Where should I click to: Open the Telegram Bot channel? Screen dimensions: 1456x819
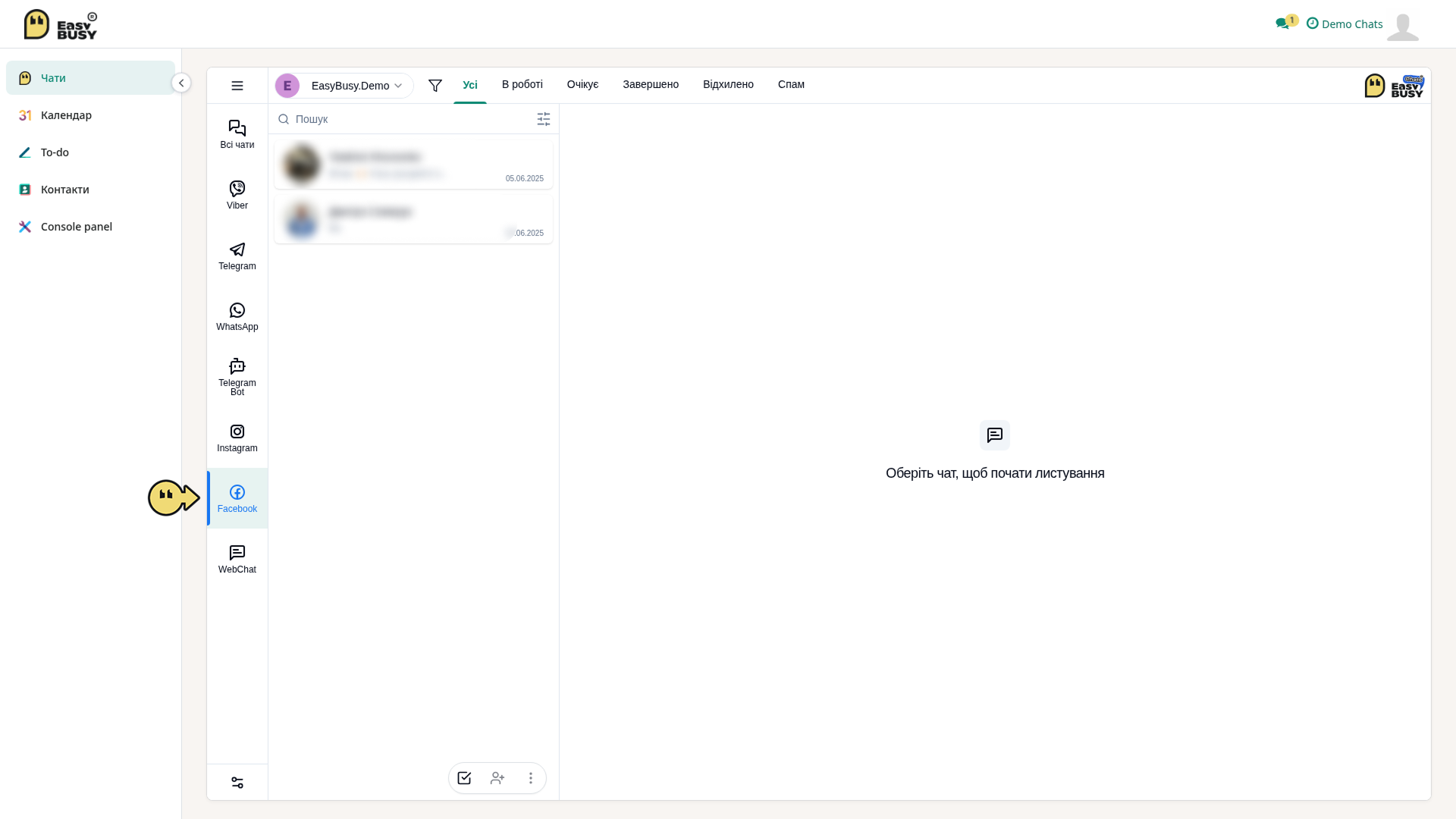[237, 377]
